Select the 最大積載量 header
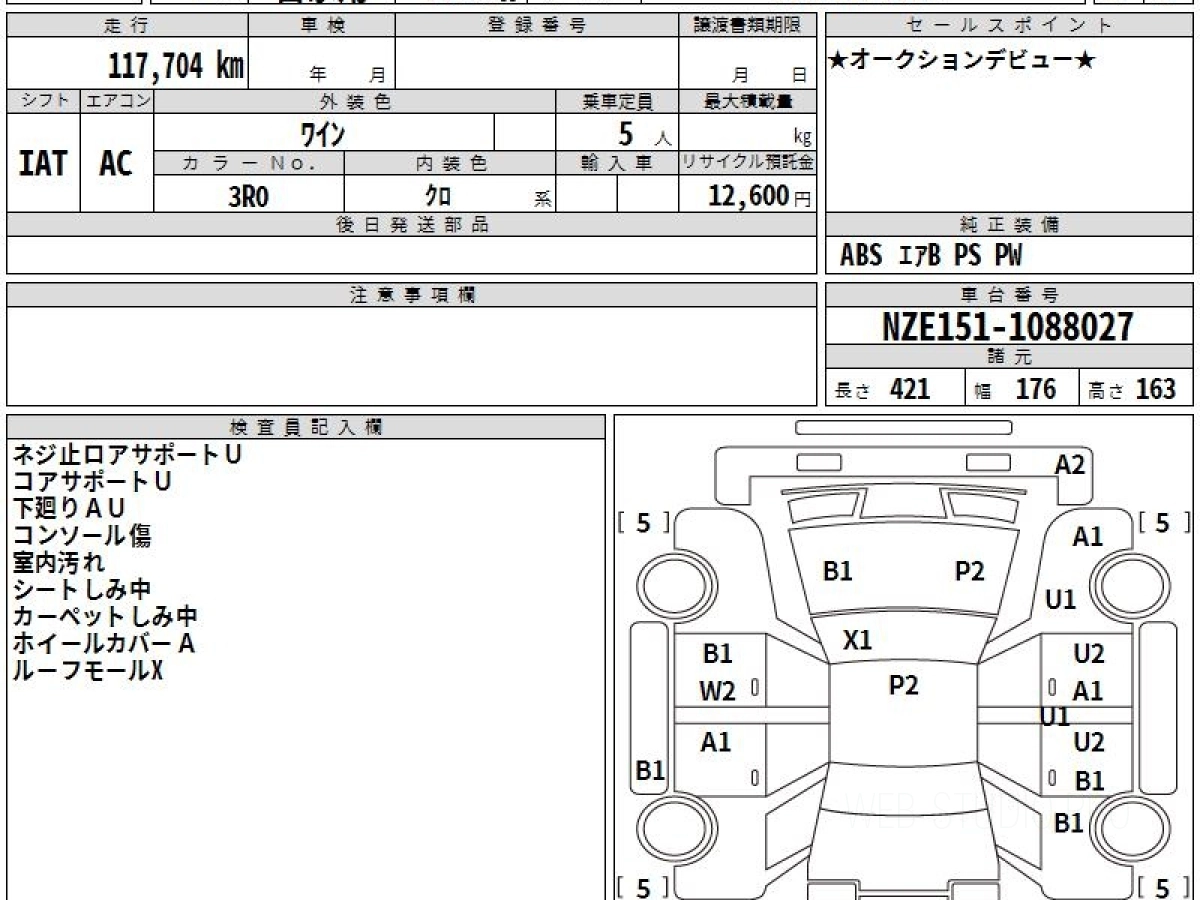The width and height of the screenshot is (1200, 900). pos(747,101)
